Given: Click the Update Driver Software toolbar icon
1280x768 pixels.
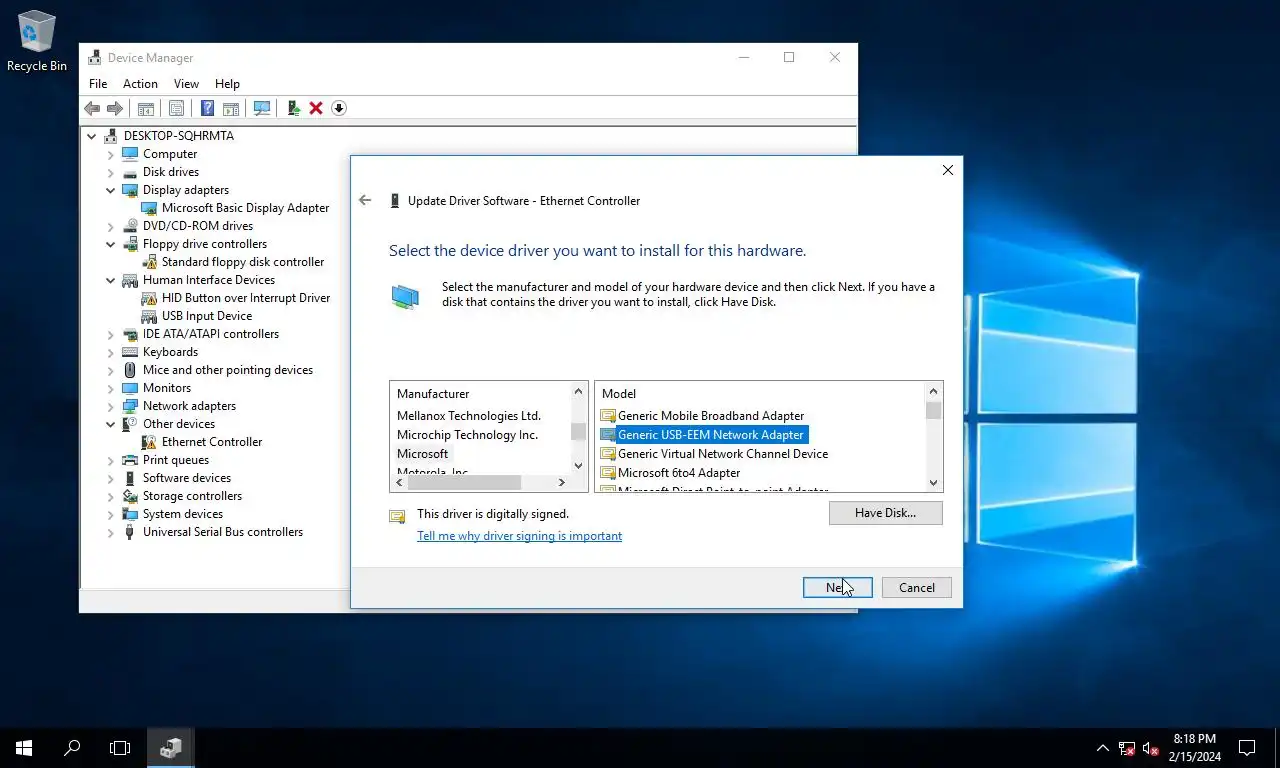Looking at the screenshot, I should tap(293, 108).
